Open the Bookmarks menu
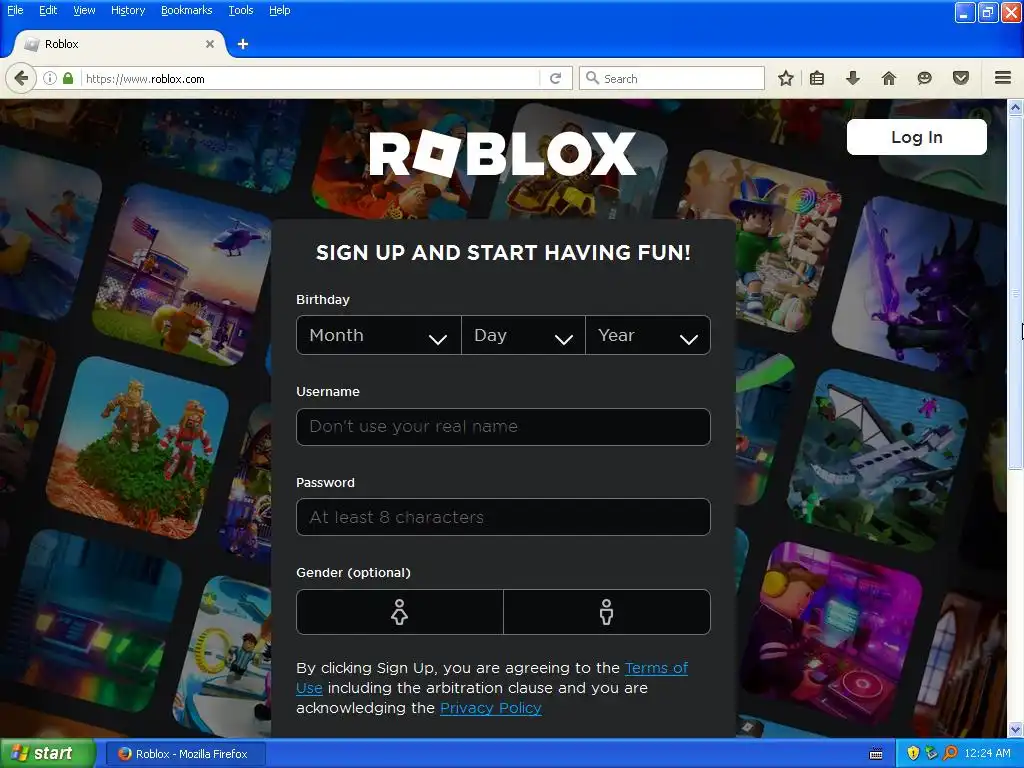Screen dimensions: 1024x768 pyautogui.click(x=187, y=10)
